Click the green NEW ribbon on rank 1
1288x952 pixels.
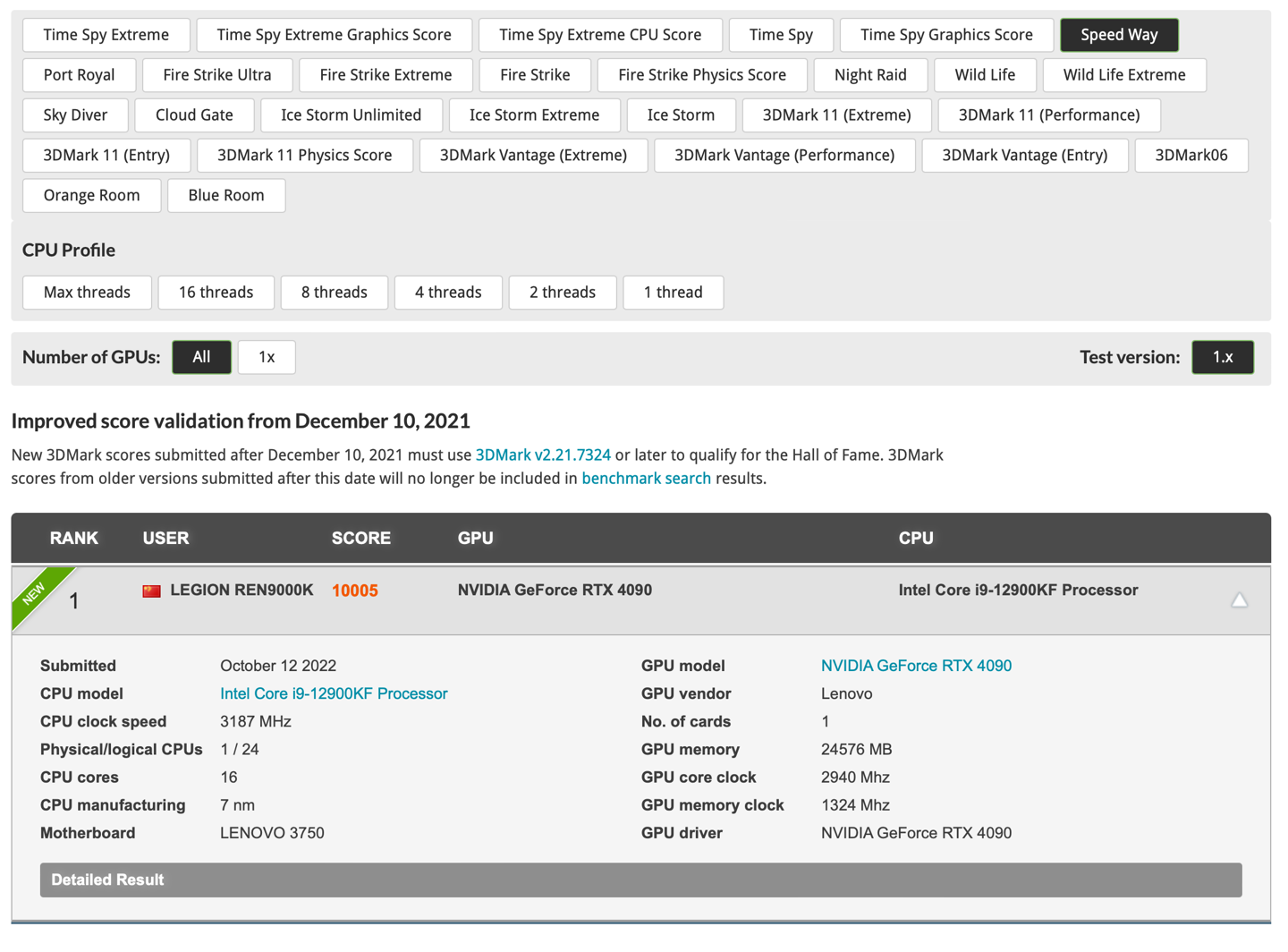tap(36, 592)
